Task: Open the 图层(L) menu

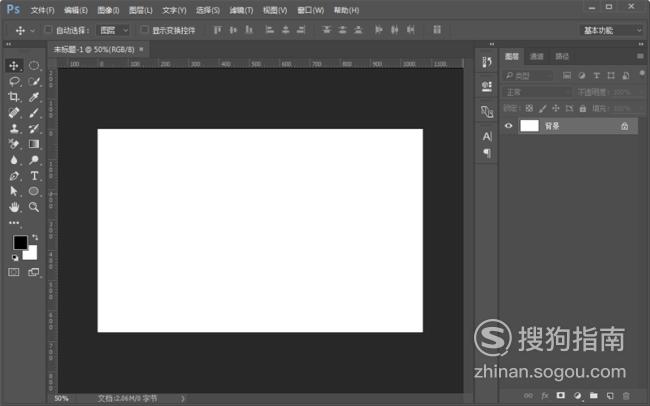Action: coord(141,10)
